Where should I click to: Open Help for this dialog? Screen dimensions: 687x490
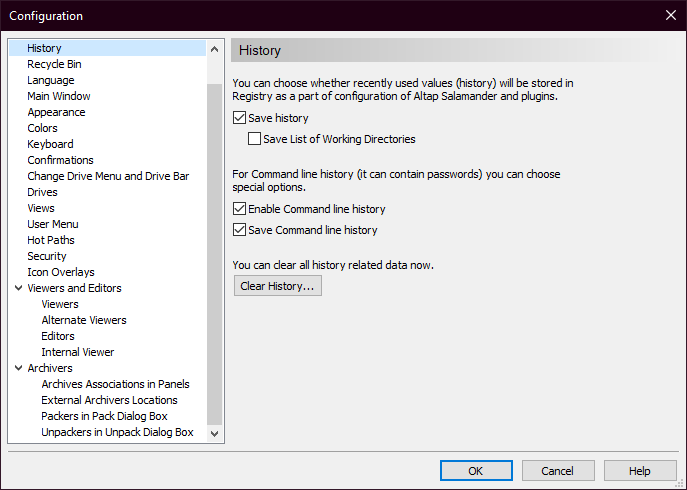(x=640, y=470)
